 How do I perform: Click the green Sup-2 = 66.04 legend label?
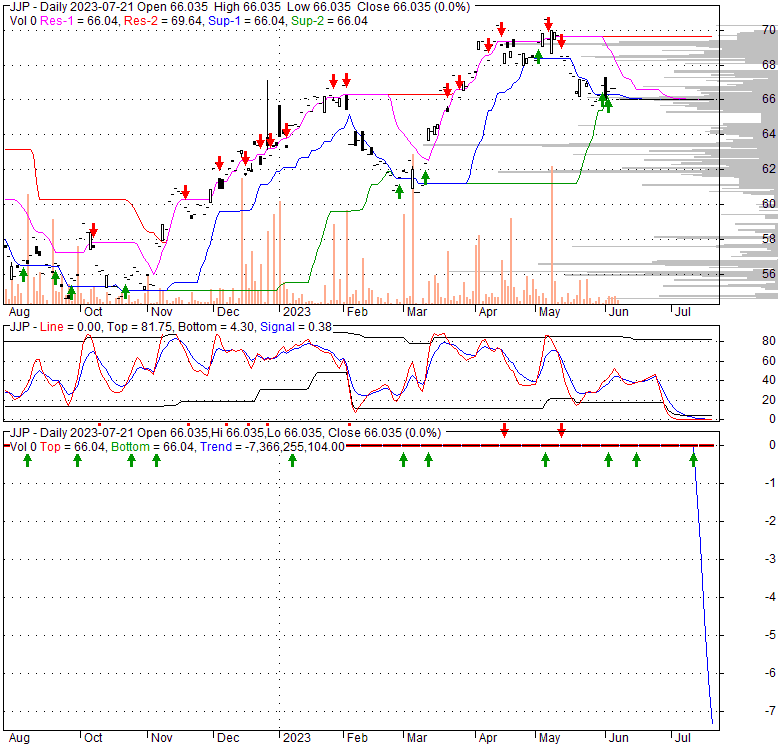329,21
